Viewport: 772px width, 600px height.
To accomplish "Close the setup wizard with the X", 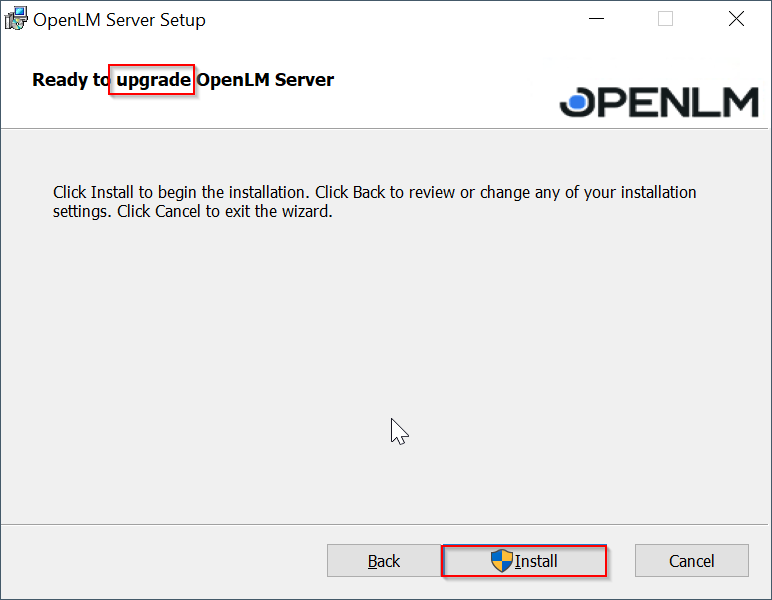I will click(x=736, y=20).
